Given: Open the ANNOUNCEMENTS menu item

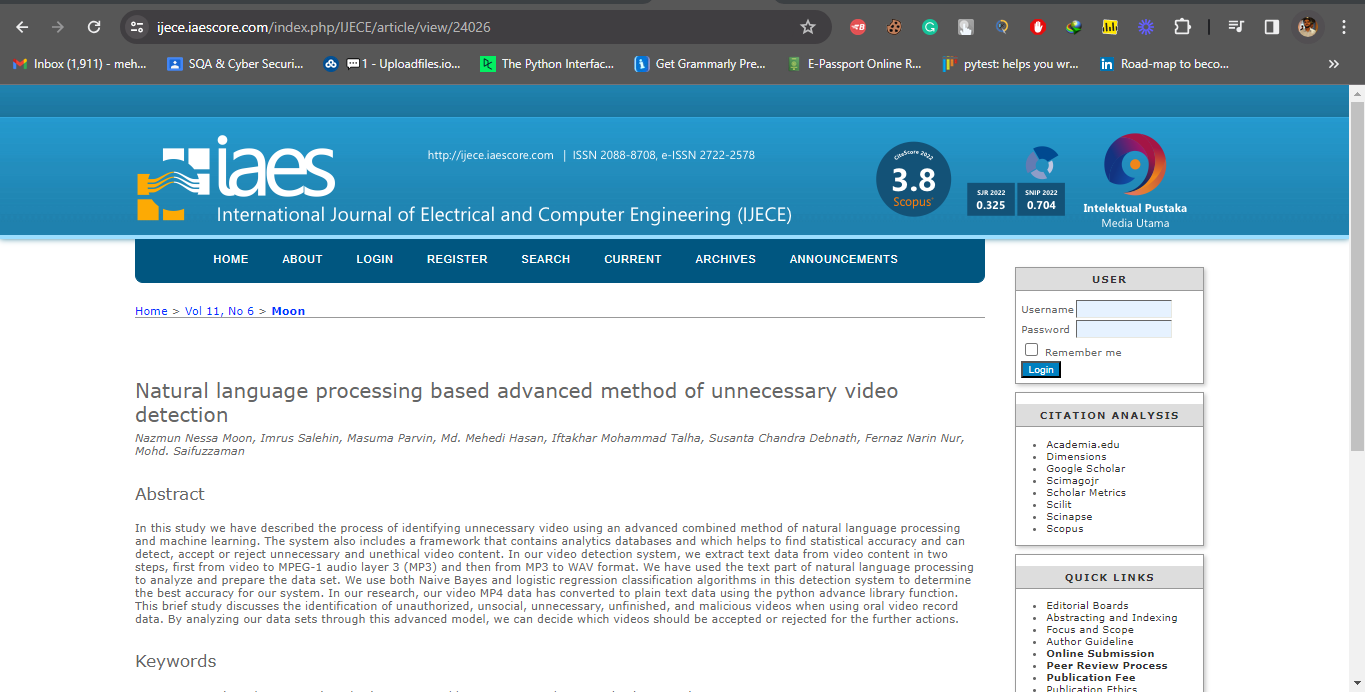Looking at the screenshot, I should click(844, 259).
